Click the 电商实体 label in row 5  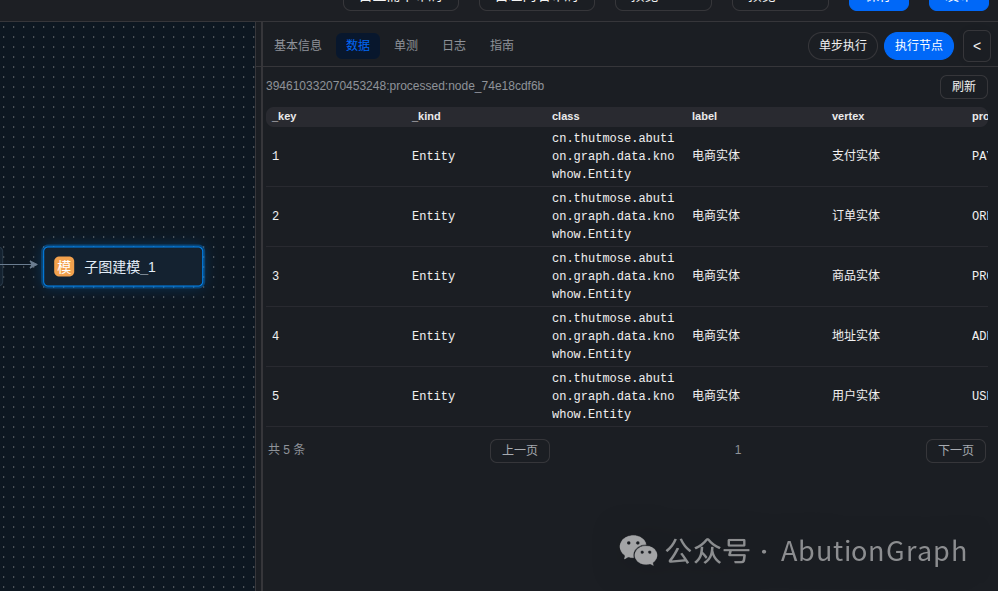[x=716, y=396]
